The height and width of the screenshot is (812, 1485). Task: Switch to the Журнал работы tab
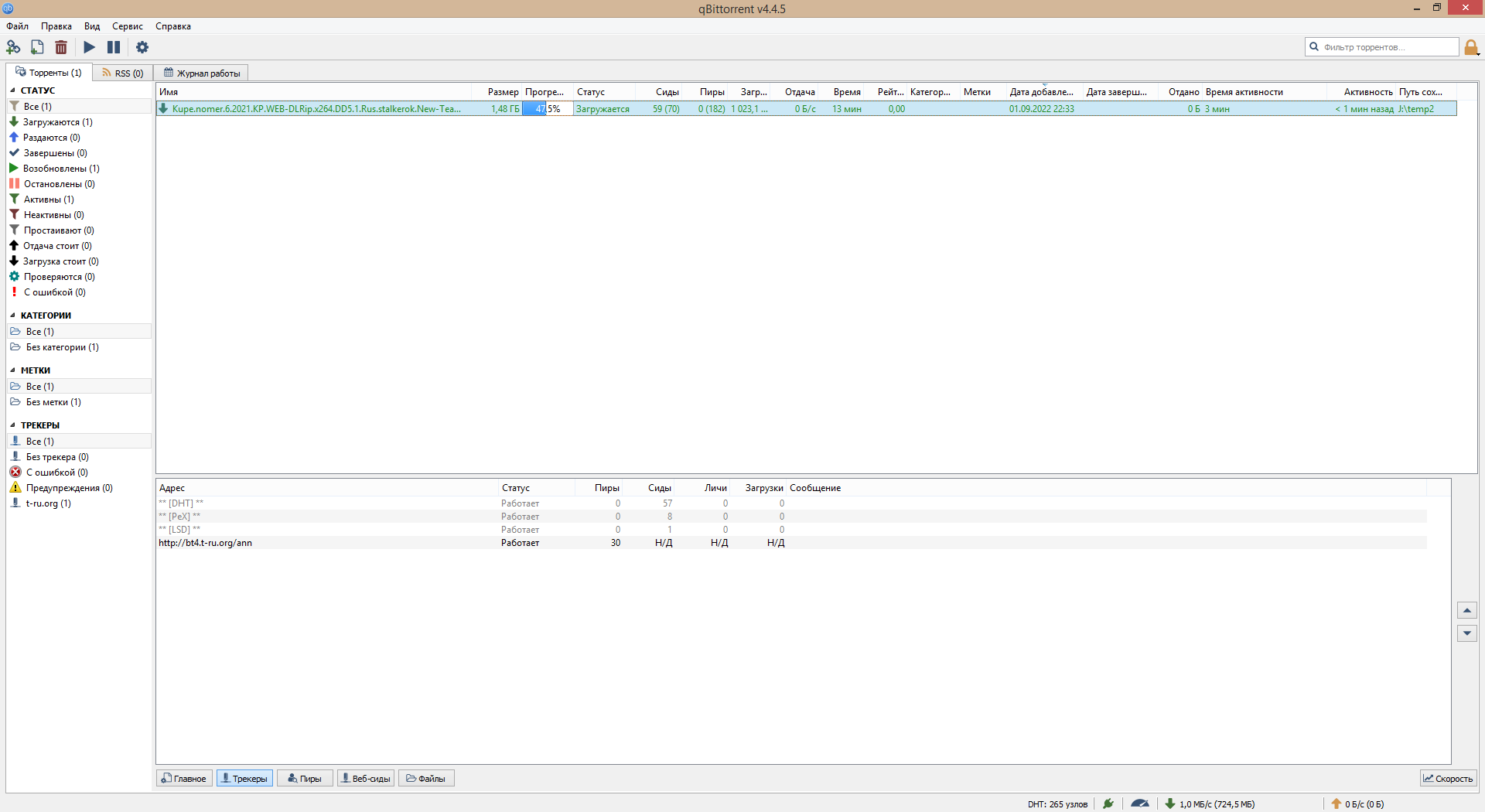pos(202,73)
